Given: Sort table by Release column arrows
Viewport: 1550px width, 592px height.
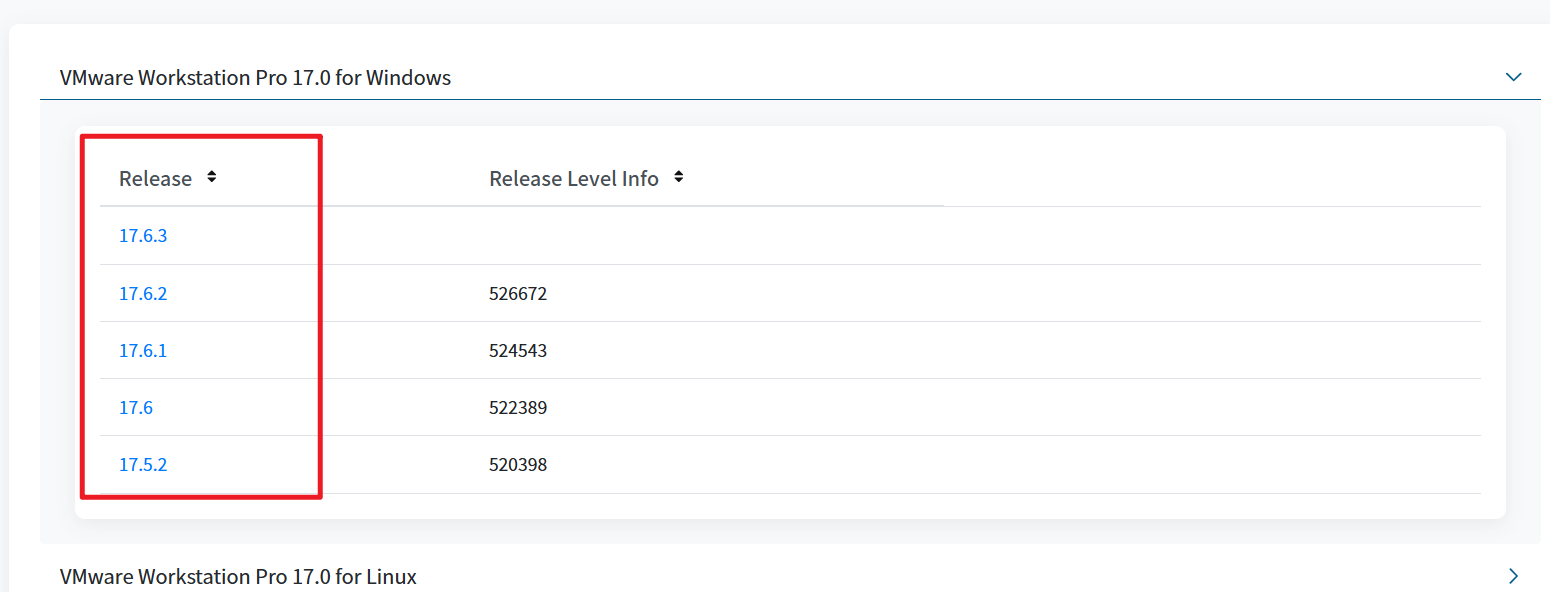Looking at the screenshot, I should click(x=211, y=177).
